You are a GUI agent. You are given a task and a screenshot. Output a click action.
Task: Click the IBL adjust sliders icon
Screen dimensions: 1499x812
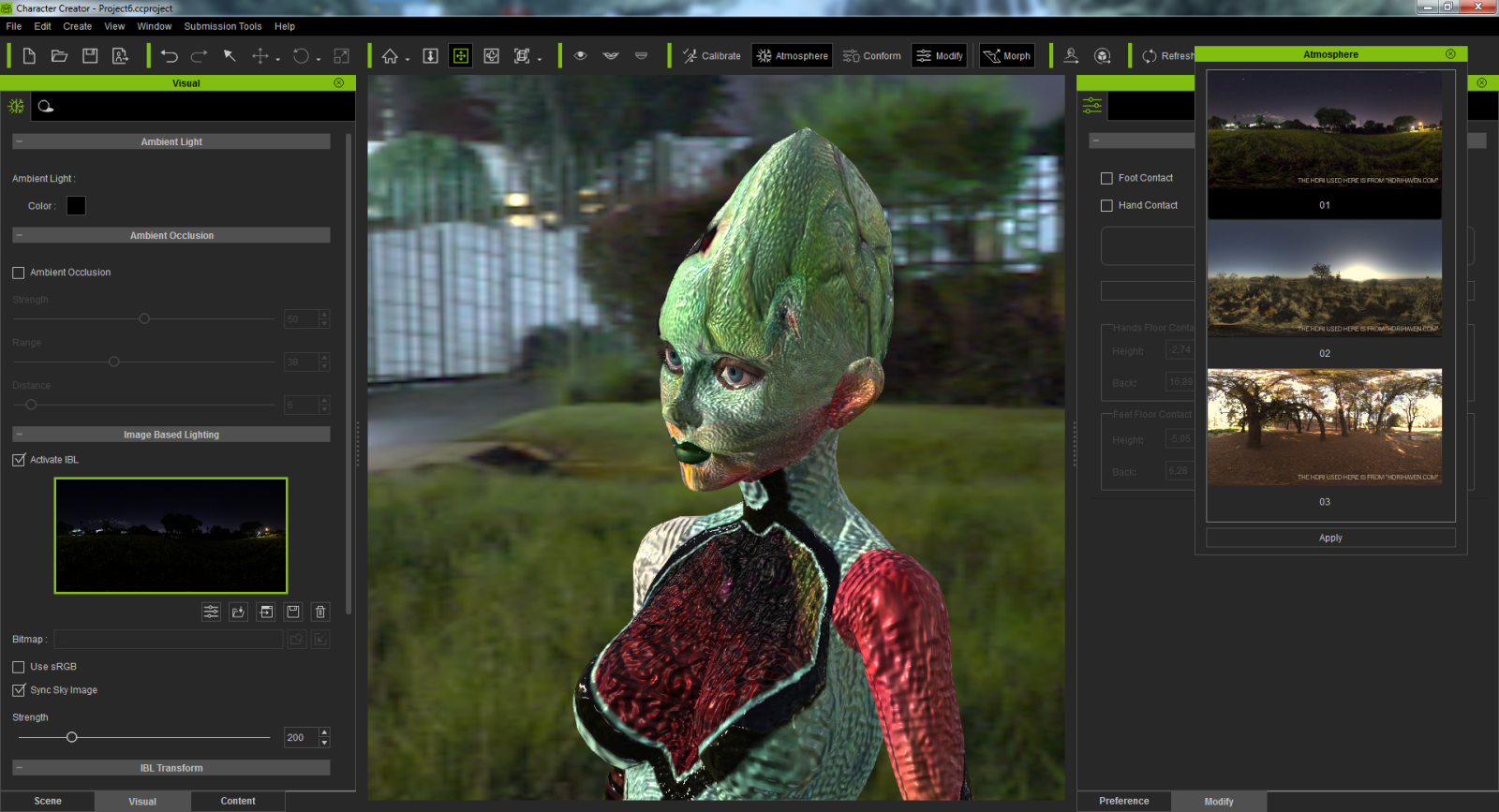tap(212, 612)
